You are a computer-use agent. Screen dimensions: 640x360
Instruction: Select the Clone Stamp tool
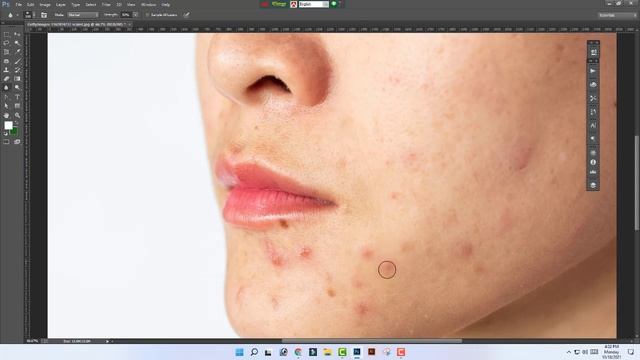(6, 70)
